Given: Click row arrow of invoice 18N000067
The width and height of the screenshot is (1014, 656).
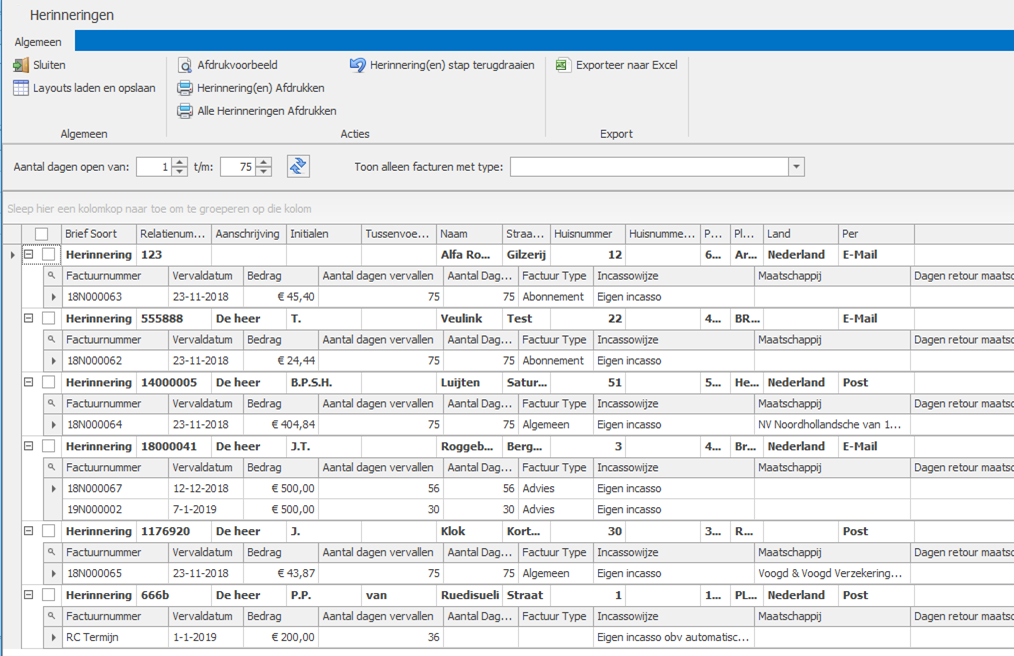Looking at the screenshot, I should [53, 488].
